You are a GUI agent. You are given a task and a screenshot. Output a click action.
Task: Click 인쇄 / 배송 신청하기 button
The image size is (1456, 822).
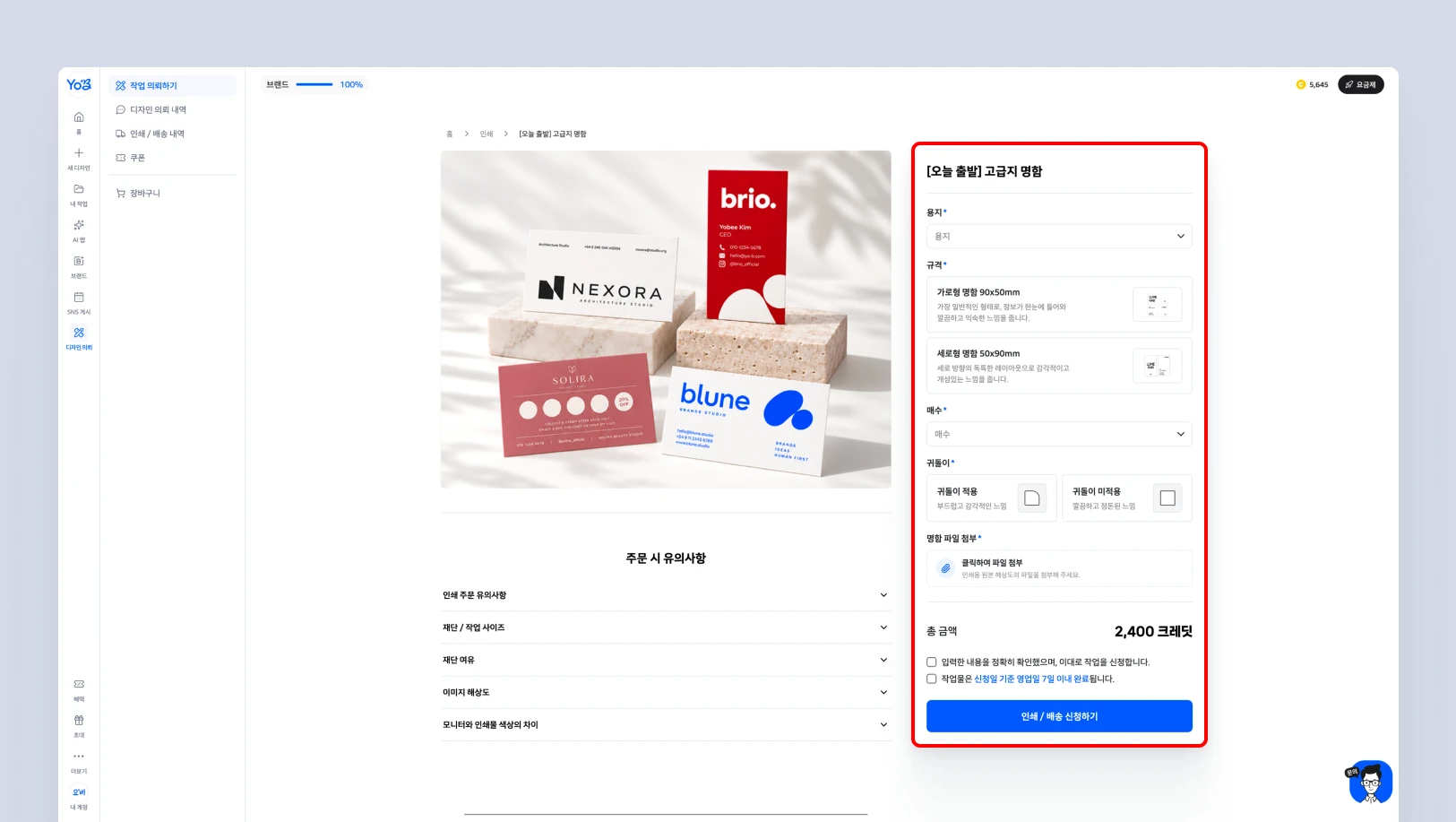click(x=1059, y=716)
